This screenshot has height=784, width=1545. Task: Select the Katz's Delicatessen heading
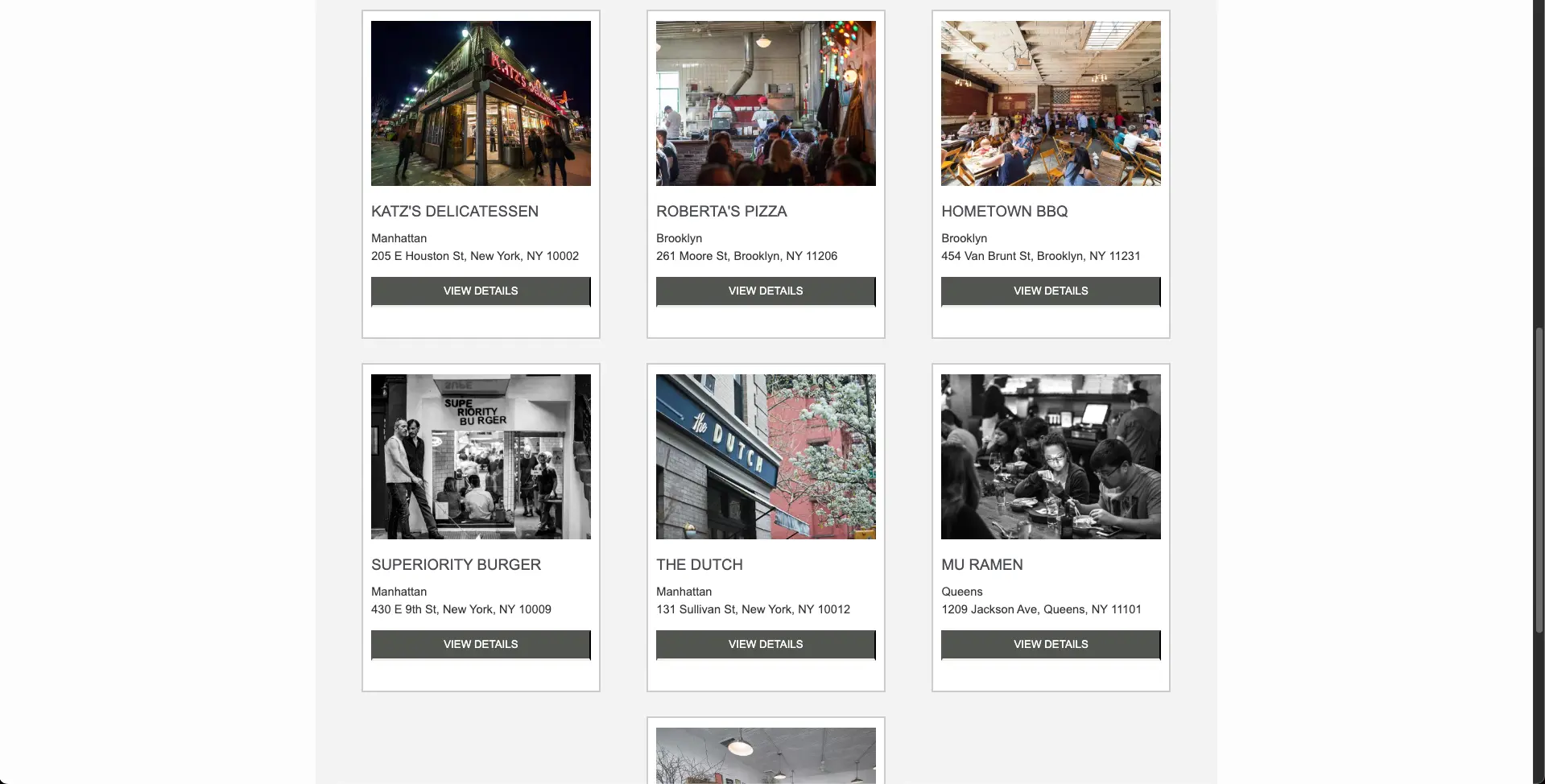tap(455, 212)
